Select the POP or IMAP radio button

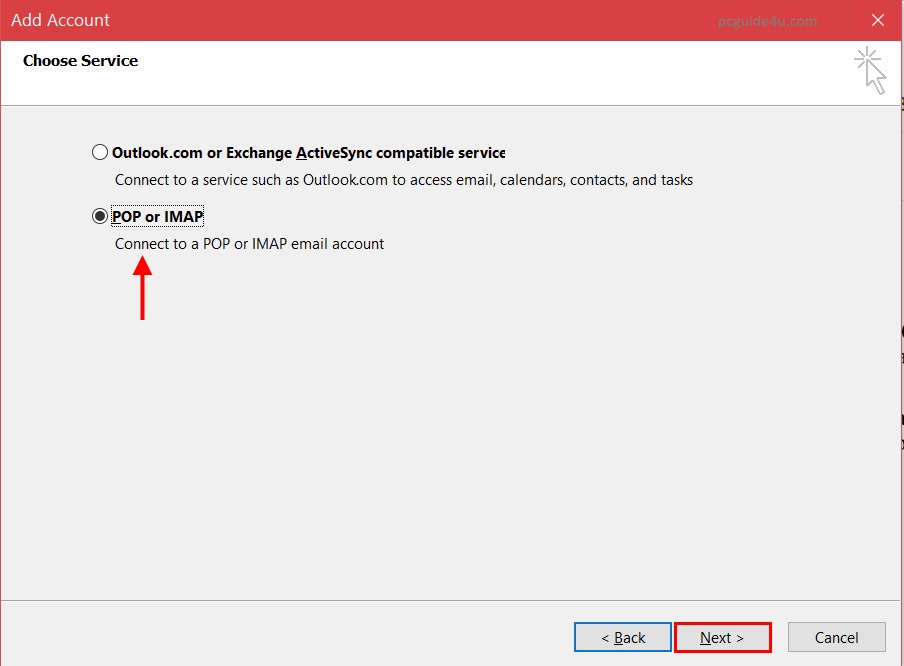pos(99,216)
